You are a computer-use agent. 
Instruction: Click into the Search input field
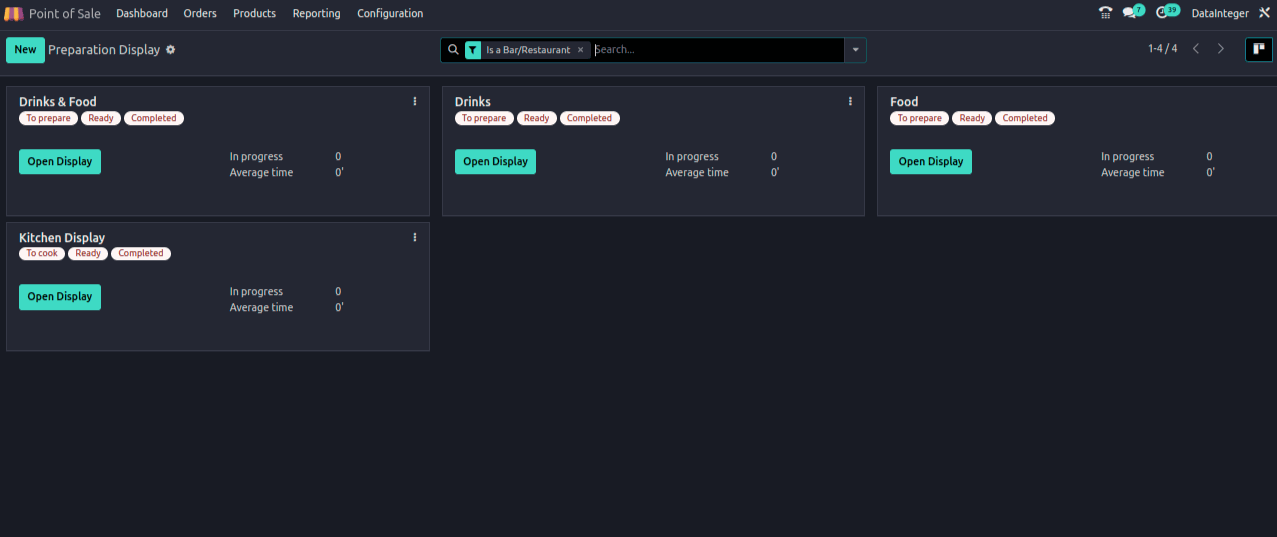click(715, 50)
